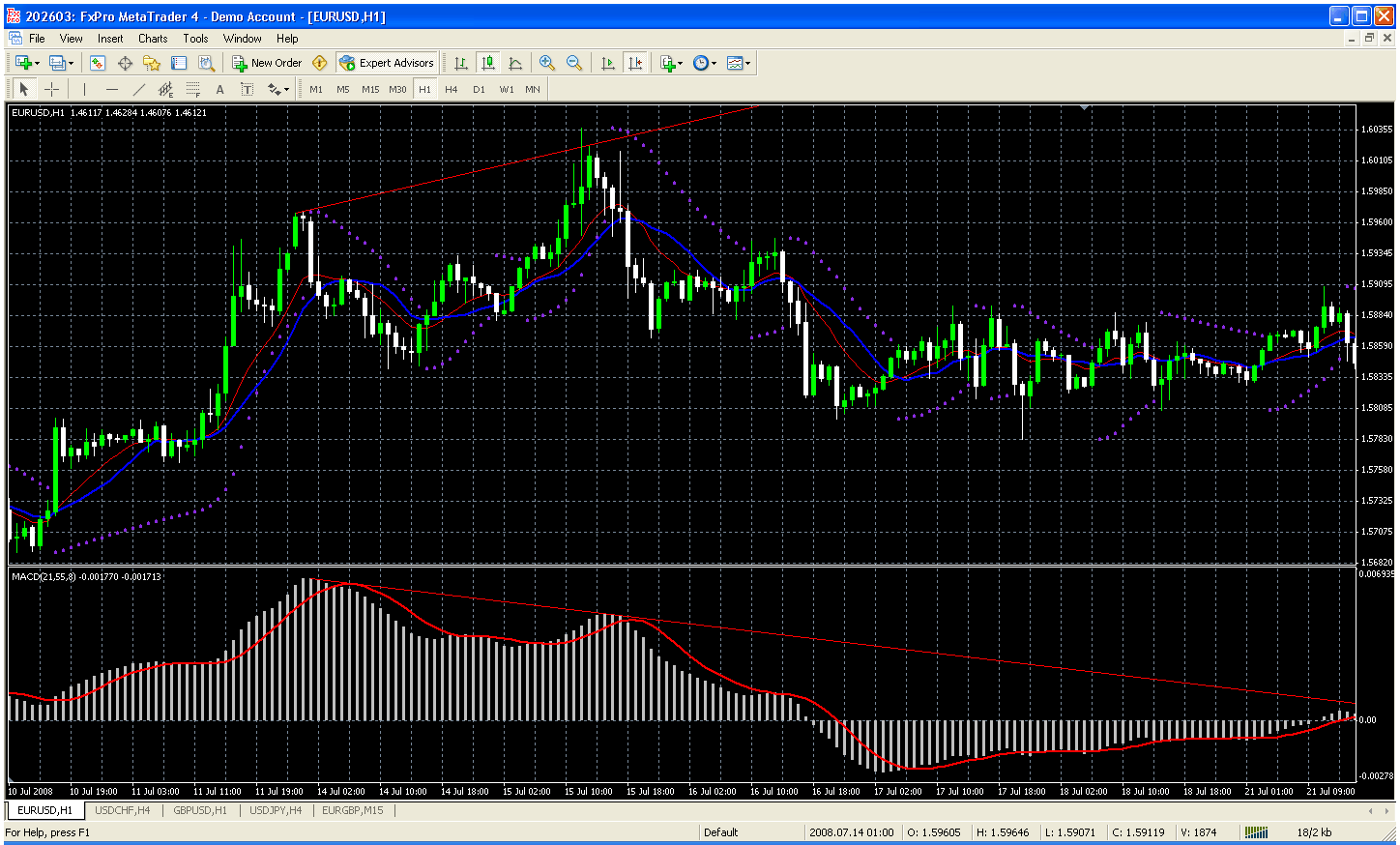Screen dimensions: 1400x845
Task: Click the Indicators list icon
Action: click(x=667, y=63)
